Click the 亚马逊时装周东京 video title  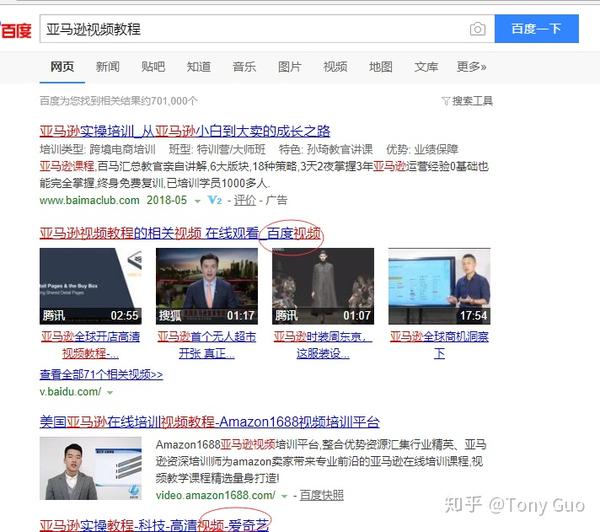[323, 344]
